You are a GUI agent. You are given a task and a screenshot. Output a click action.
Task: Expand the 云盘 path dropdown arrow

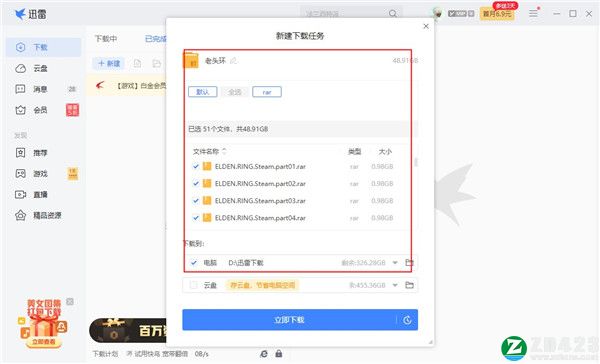(395, 285)
